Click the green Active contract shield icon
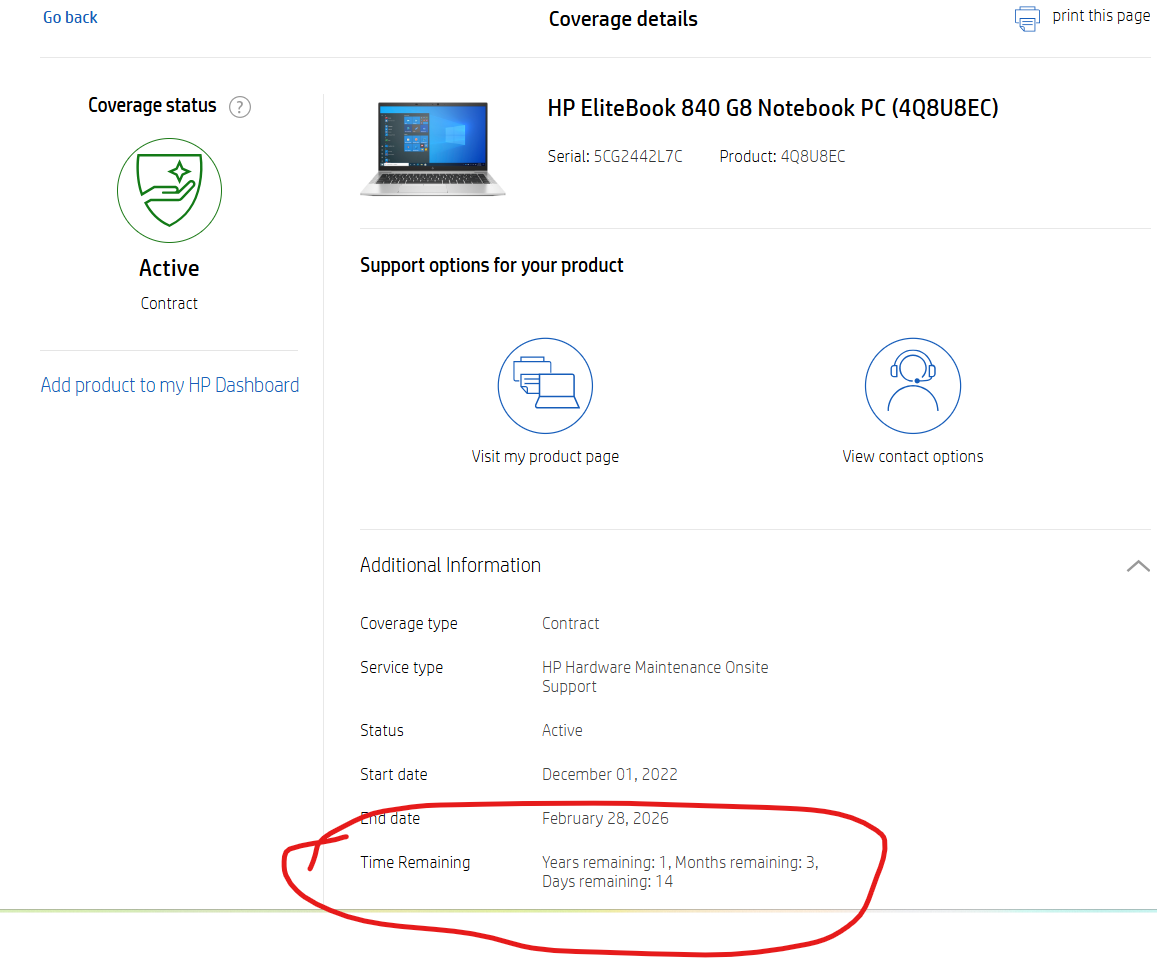The height and width of the screenshot is (959, 1157). tap(169, 190)
